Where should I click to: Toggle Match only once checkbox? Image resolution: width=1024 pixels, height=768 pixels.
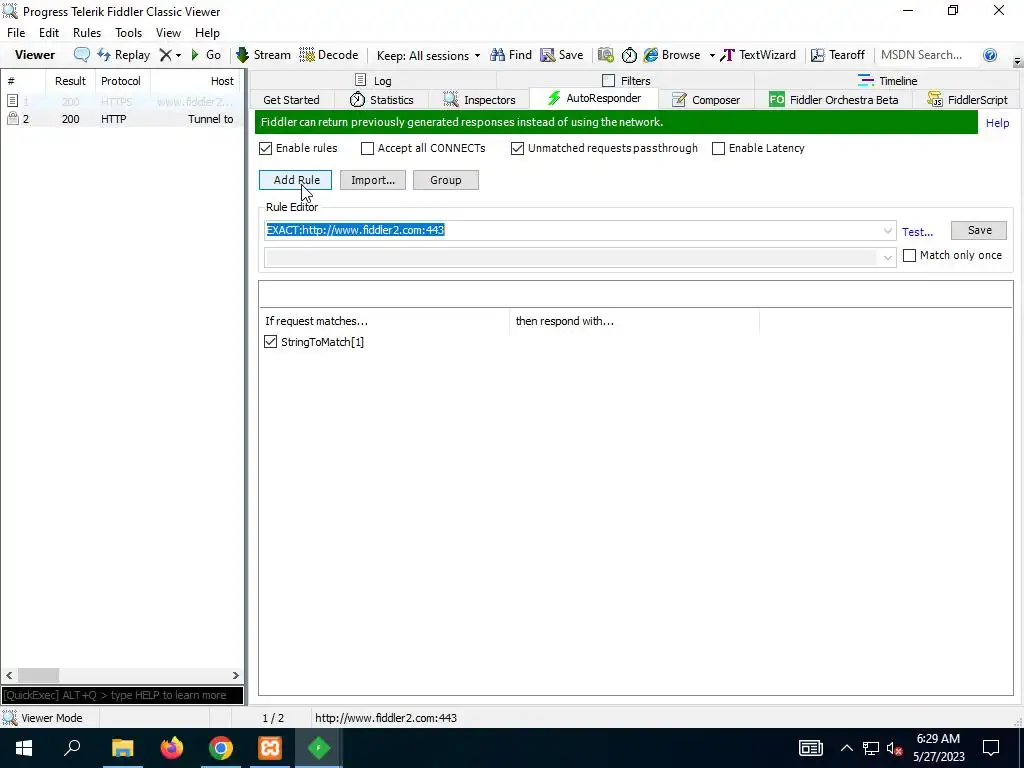[x=909, y=255]
